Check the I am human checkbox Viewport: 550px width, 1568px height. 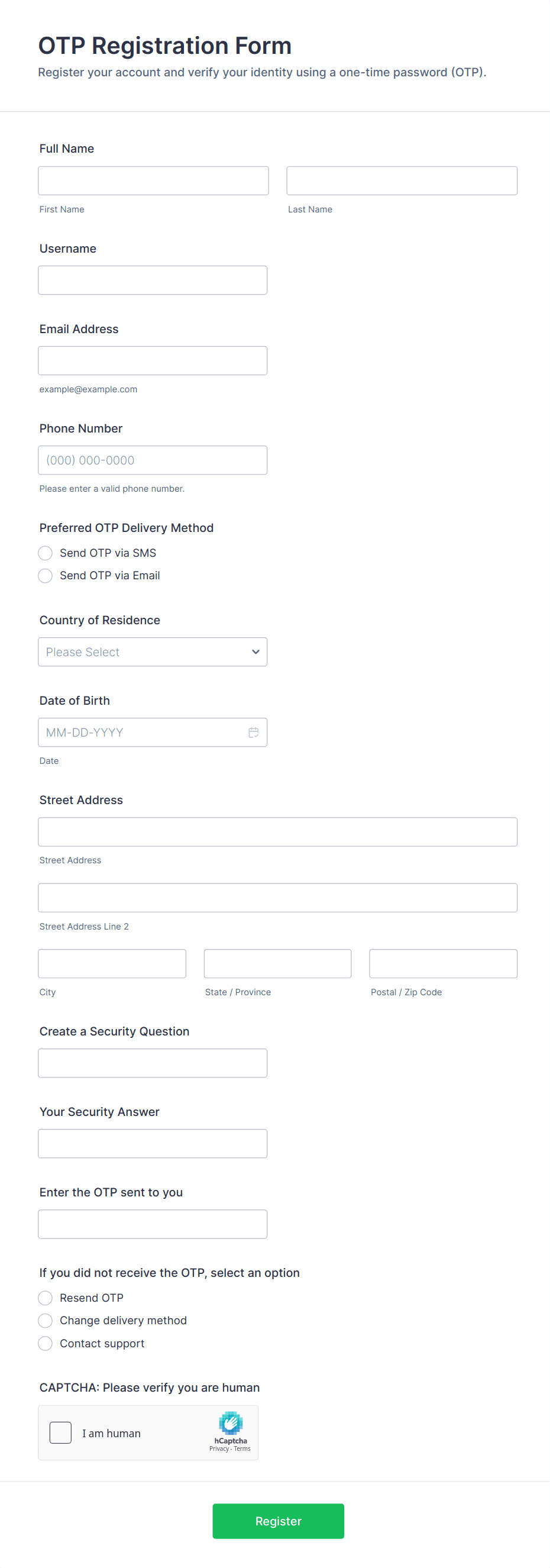[60, 1433]
